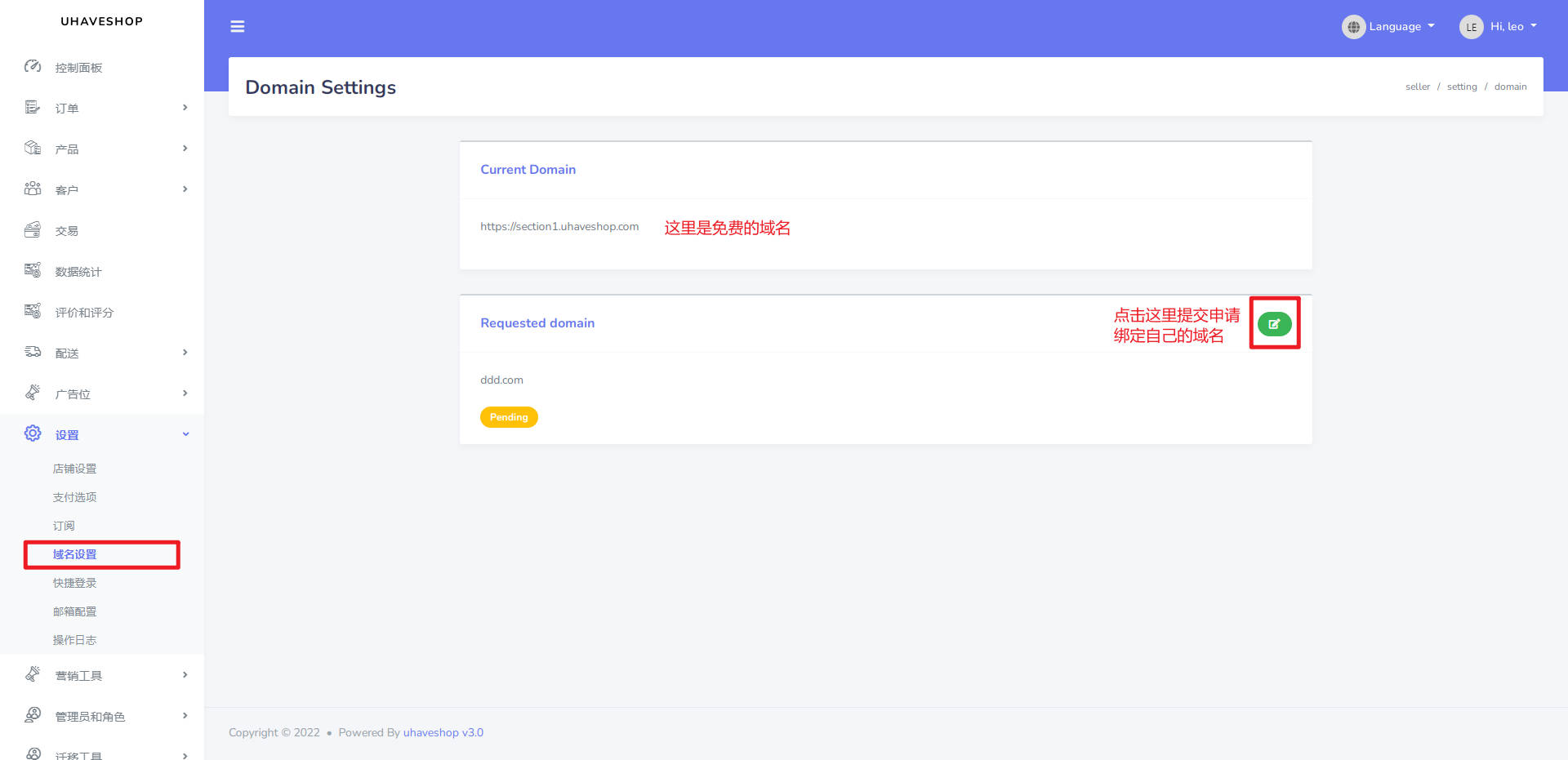The width and height of the screenshot is (1568, 760).
Task: Click the green edit requested domain button
Action: [x=1274, y=324]
